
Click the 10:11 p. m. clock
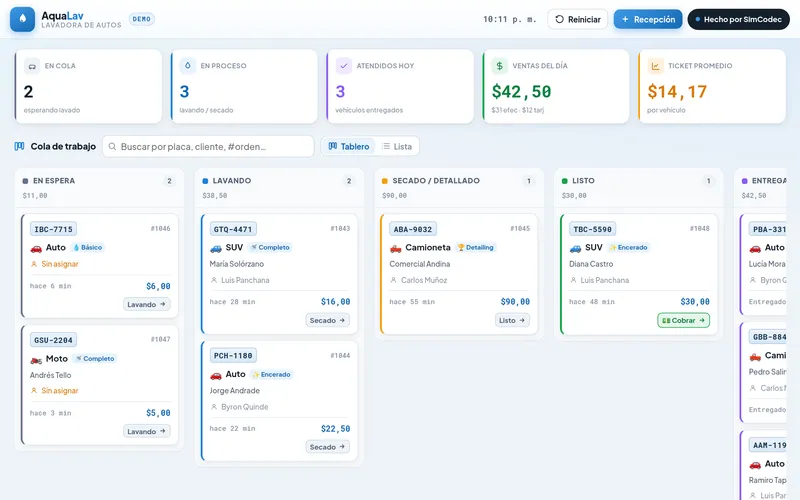click(x=510, y=19)
